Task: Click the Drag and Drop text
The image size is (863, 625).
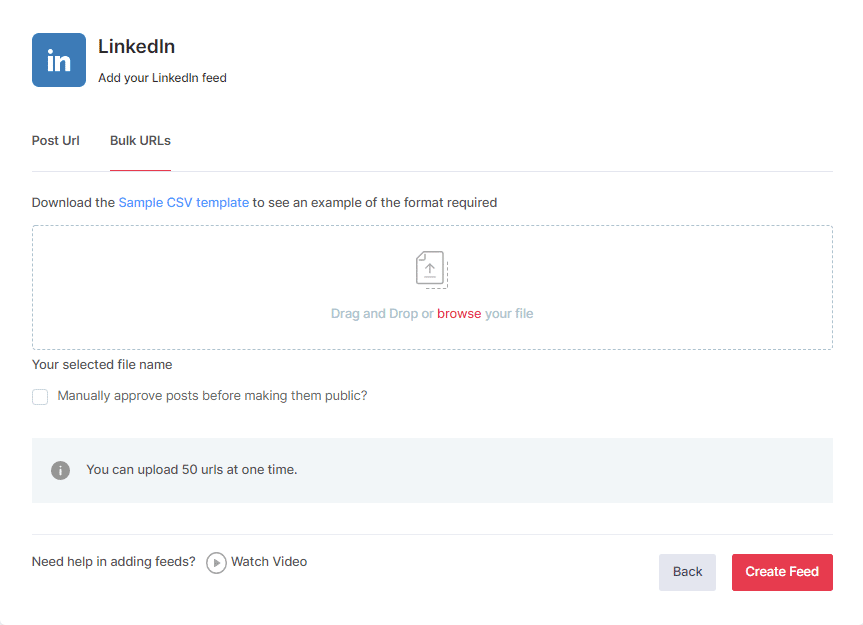Action: [x=375, y=314]
